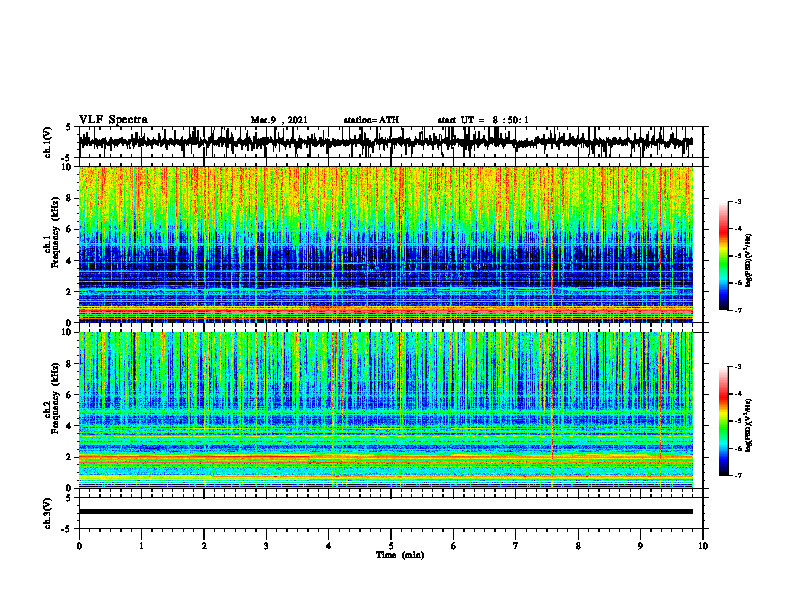The height and width of the screenshot is (612, 792).
Task: Click the -5 tick label on ch.3(V) axis
Action: pos(67,529)
